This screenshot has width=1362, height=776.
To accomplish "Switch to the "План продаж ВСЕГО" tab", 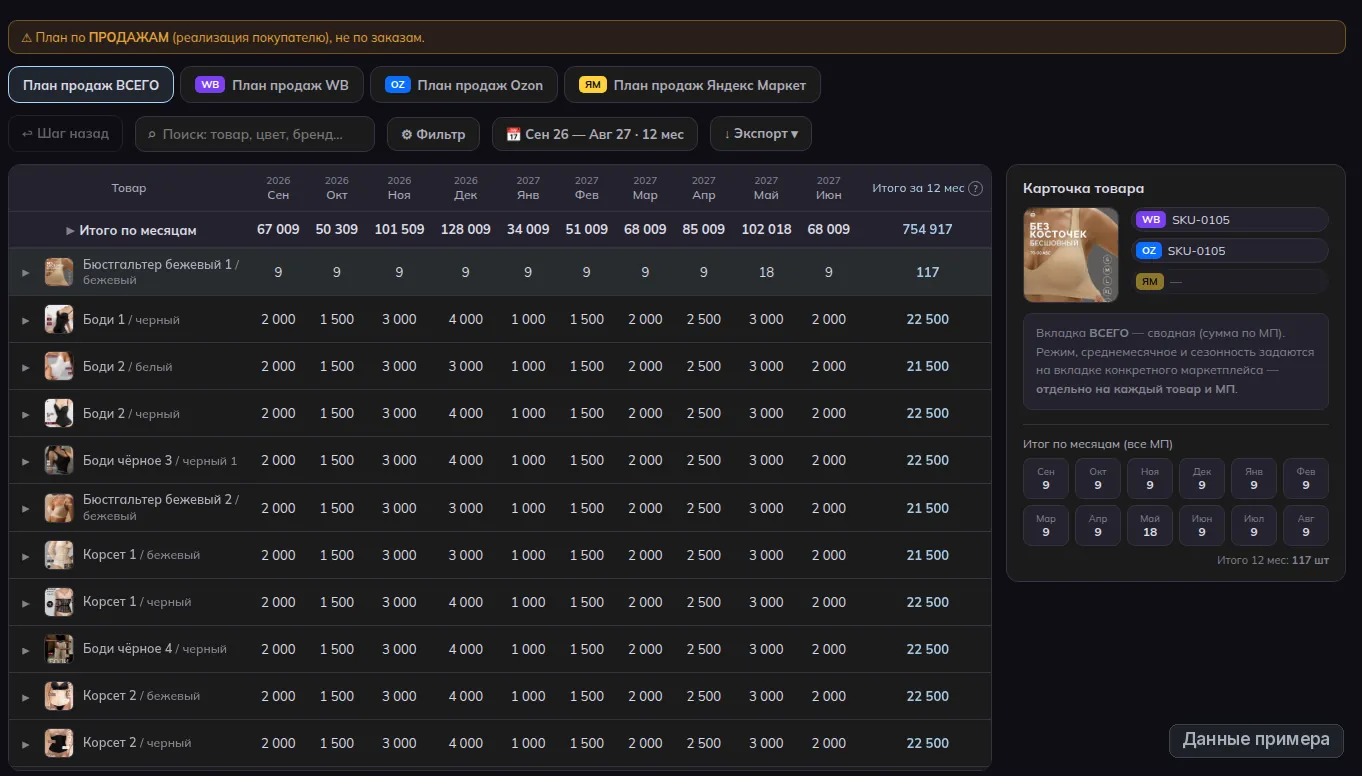I will point(91,85).
